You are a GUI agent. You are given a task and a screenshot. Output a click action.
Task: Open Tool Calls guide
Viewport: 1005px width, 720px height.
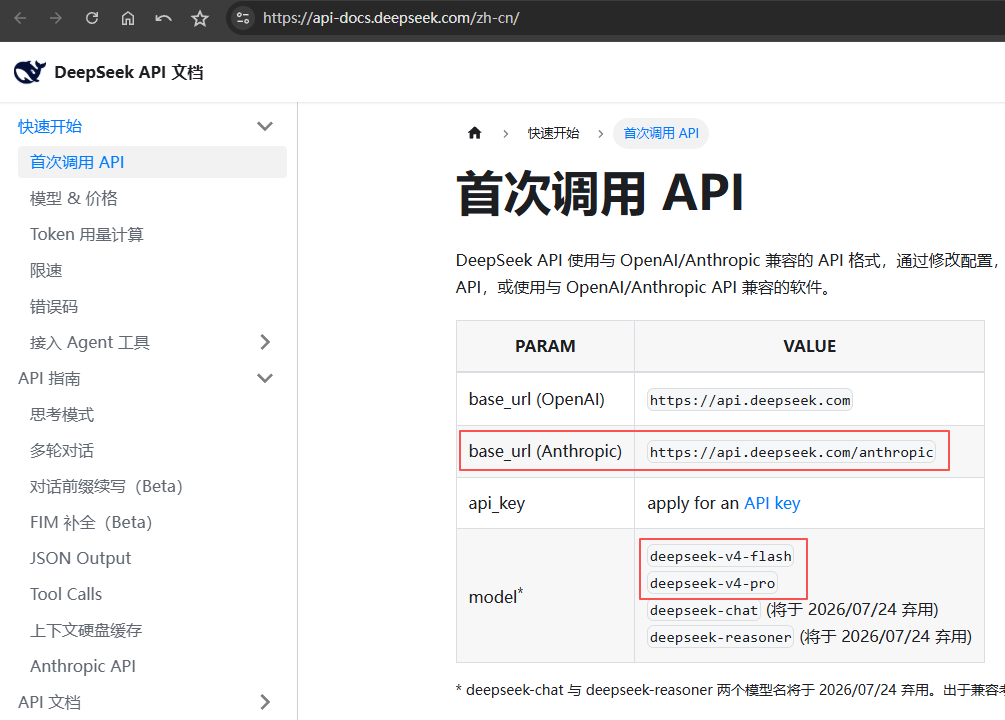coord(66,594)
